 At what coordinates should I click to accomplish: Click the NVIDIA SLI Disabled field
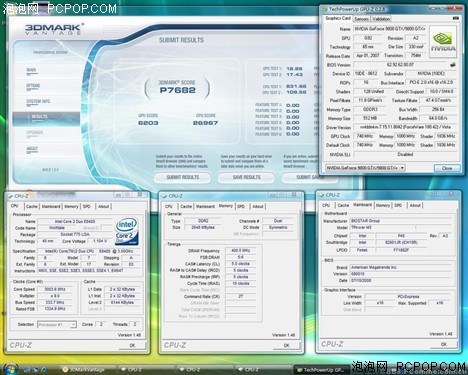(405, 154)
